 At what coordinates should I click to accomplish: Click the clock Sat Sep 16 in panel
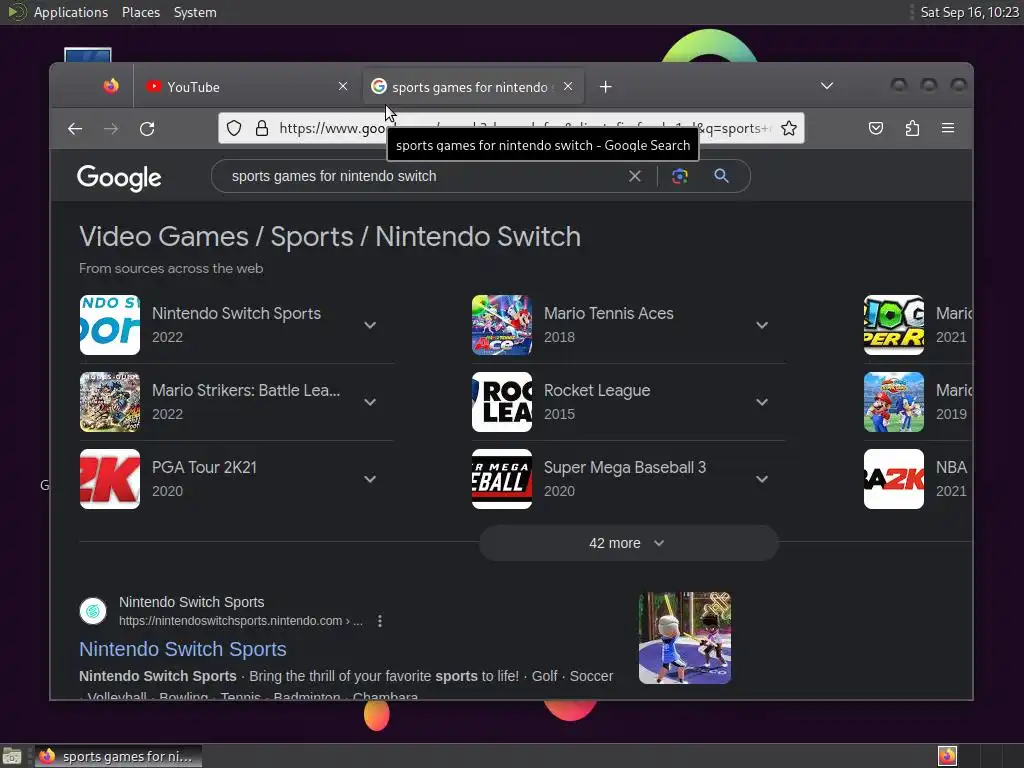pos(969,12)
